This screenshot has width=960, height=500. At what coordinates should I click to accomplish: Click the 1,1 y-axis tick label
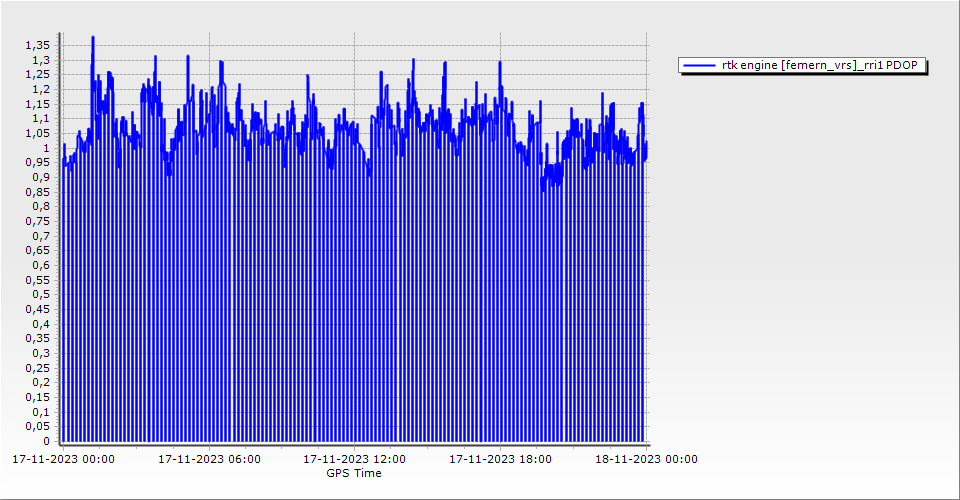pyautogui.click(x=40, y=118)
